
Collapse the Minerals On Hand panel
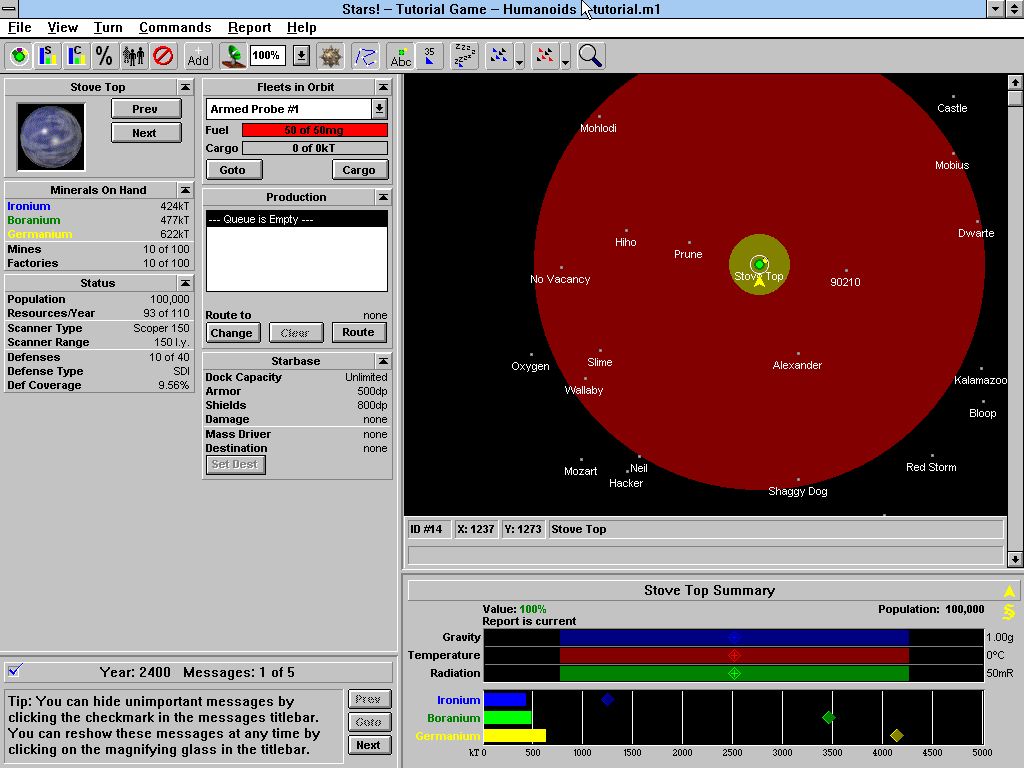(x=185, y=190)
